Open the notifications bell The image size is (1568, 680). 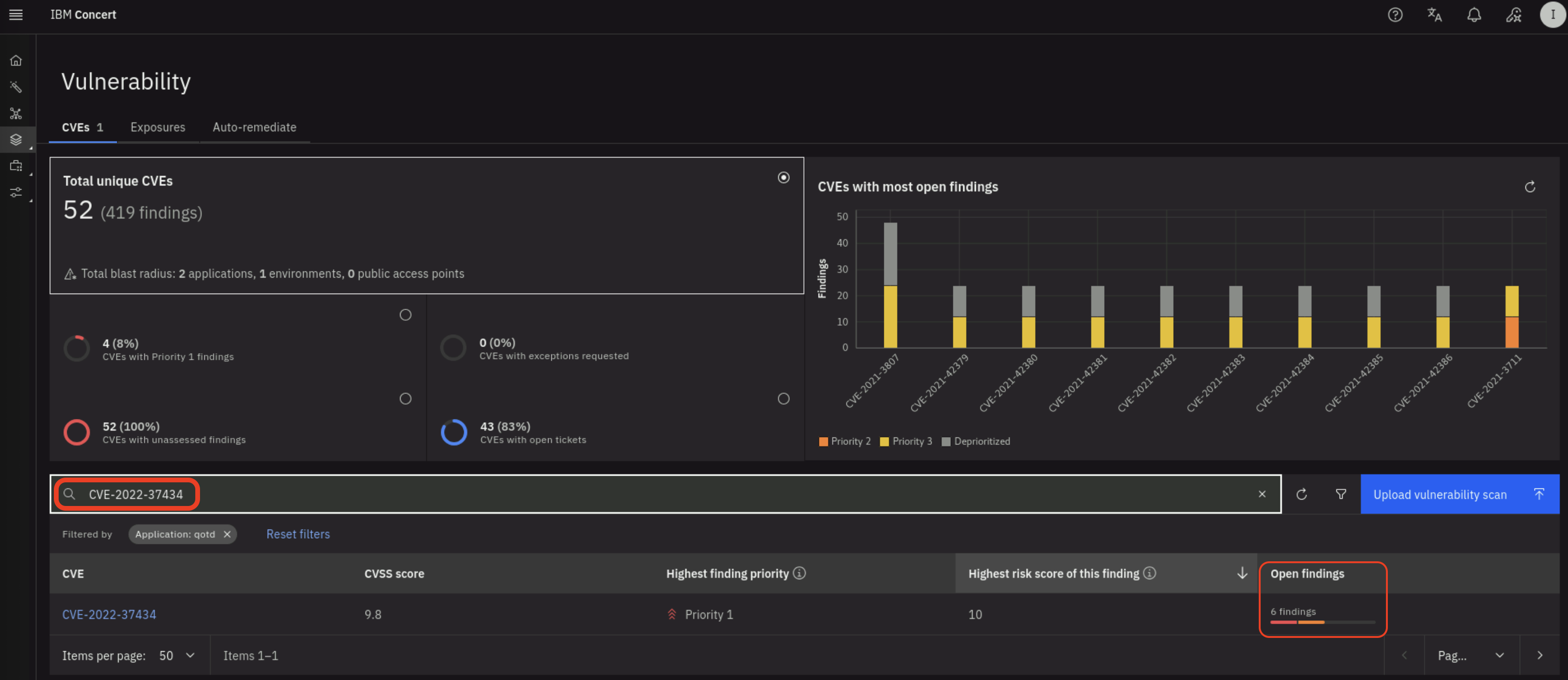point(1473,15)
